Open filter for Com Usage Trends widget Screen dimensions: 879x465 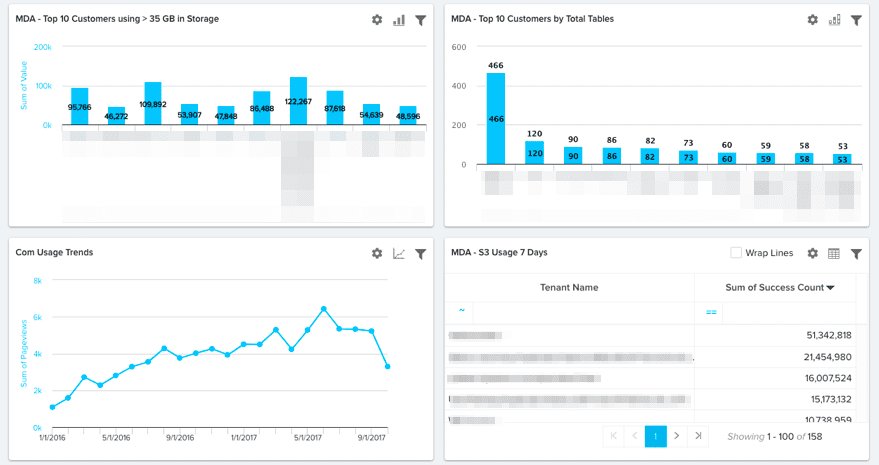[x=421, y=254]
